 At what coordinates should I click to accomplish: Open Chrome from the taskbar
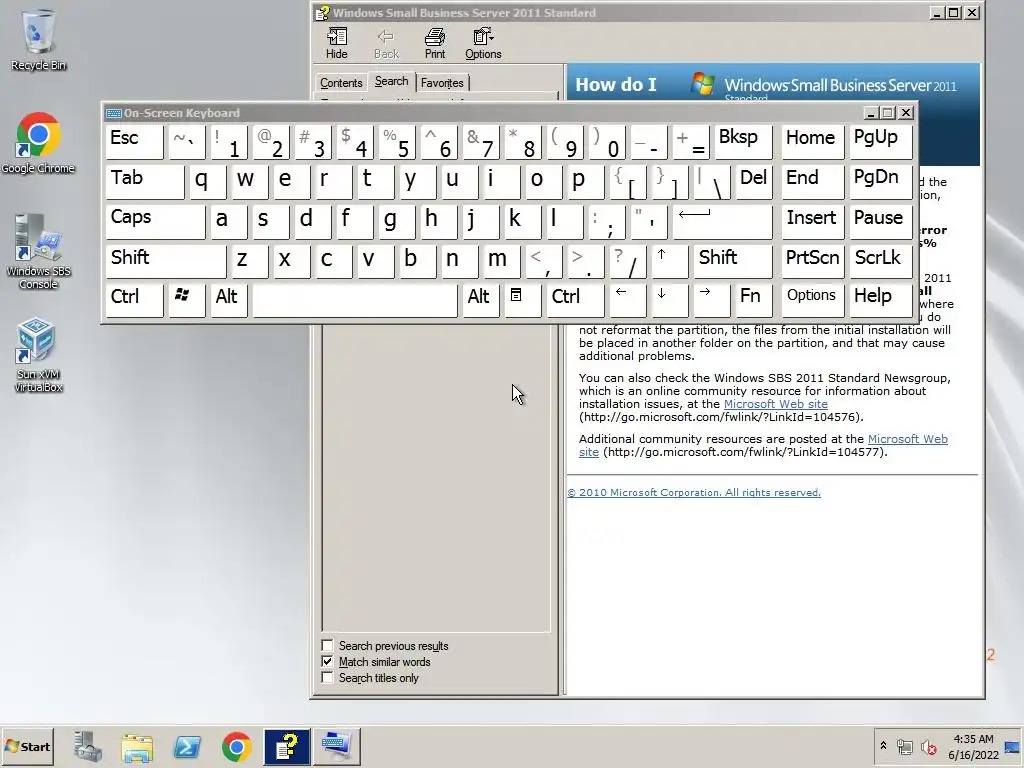click(236, 746)
